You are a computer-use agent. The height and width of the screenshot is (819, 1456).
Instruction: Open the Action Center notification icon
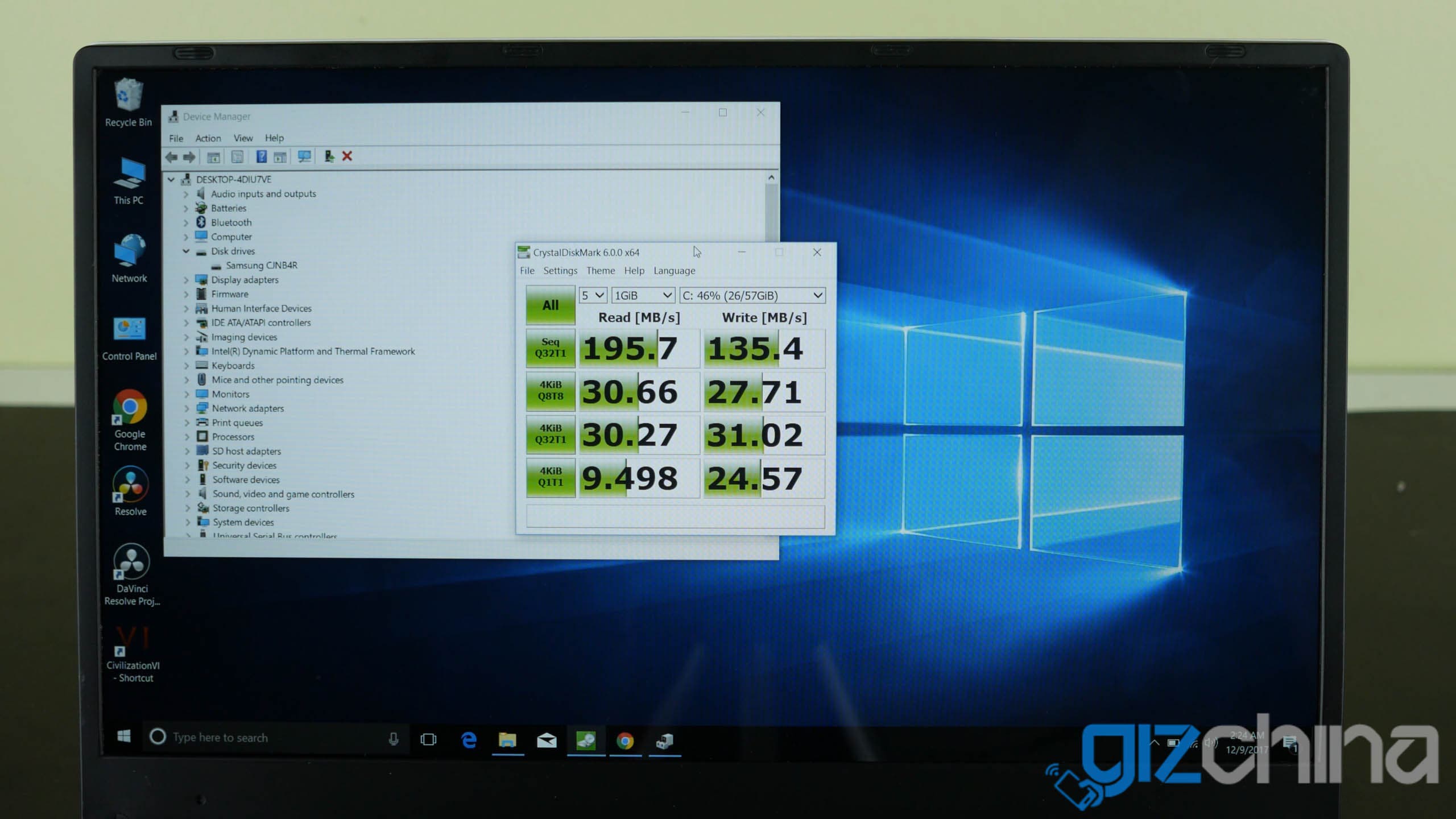(x=1290, y=744)
